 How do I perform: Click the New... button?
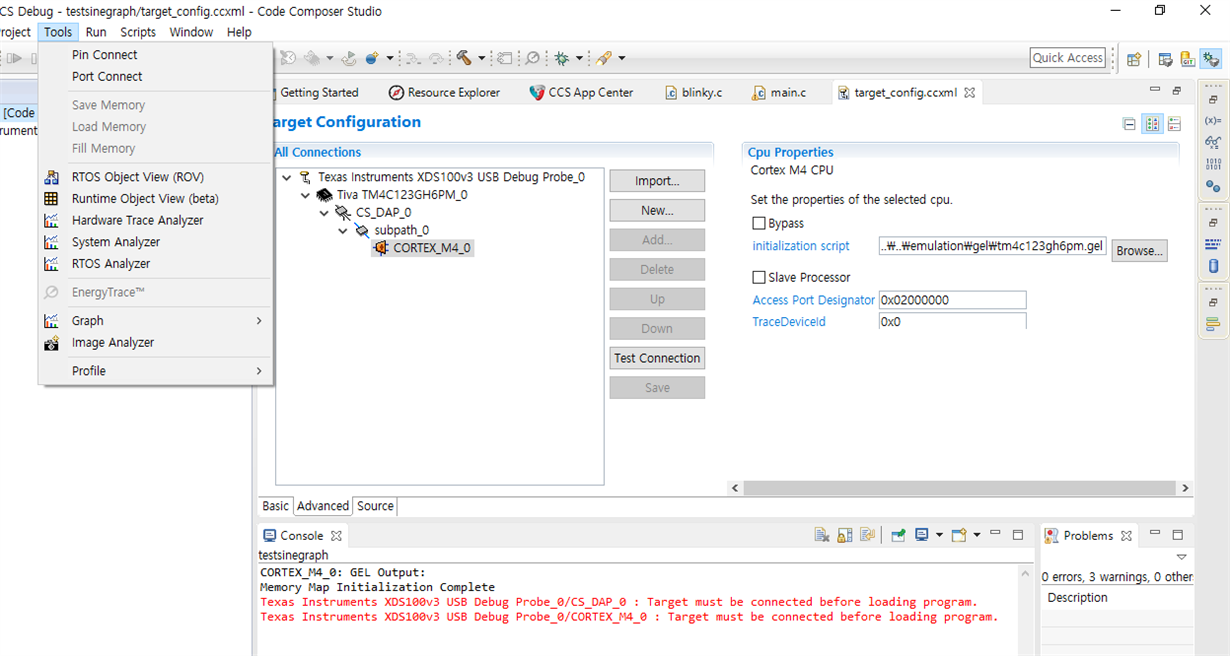point(657,211)
